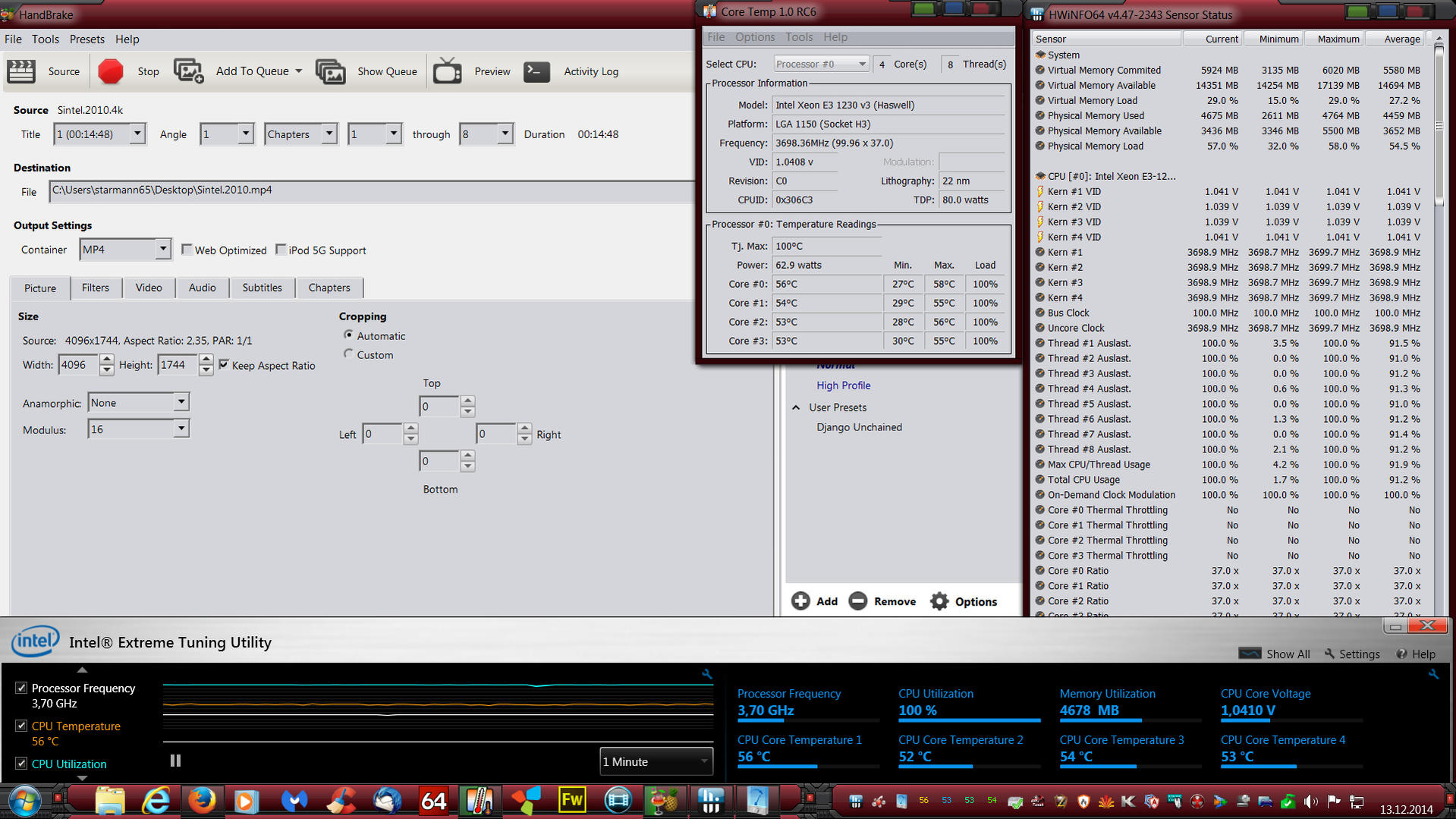1456x819 pixels.
Task: Open the Core Temp thermometer taskbar icon
Action: point(480,801)
